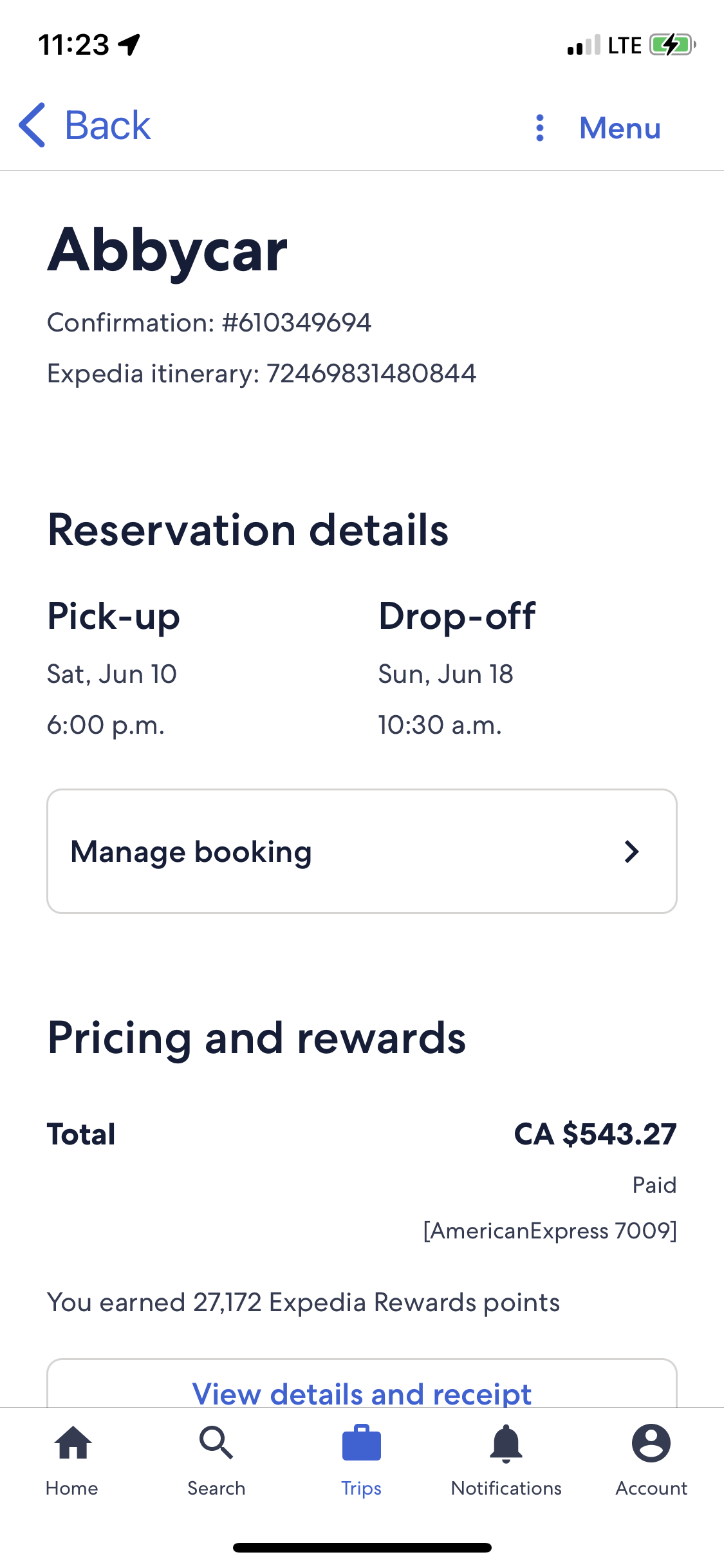Screen dimensions: 724x1568
Task: Go back using the Back label
Action: (x=107, y=125)
